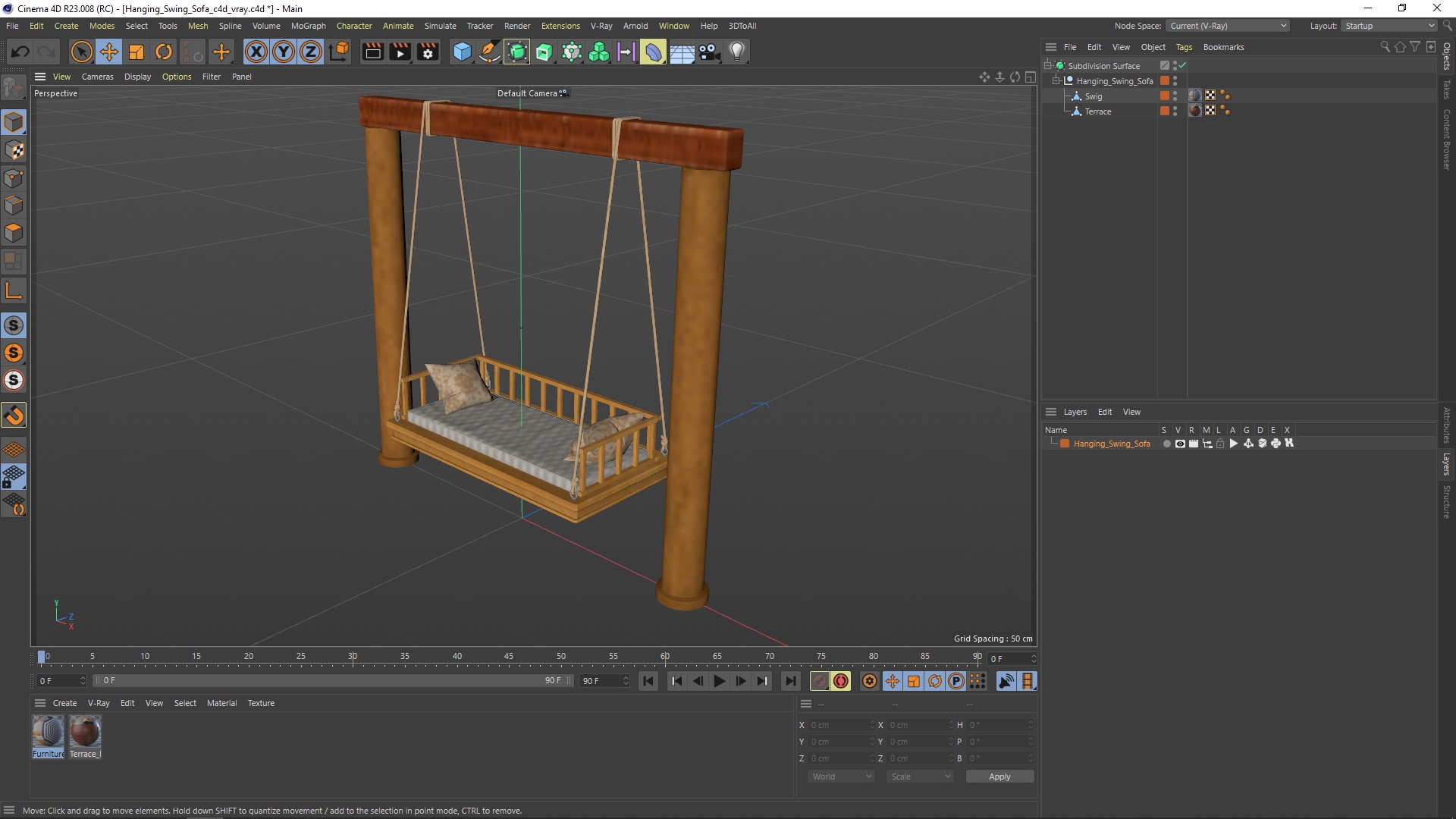Add Extrude generator icon

coord(544,52)
